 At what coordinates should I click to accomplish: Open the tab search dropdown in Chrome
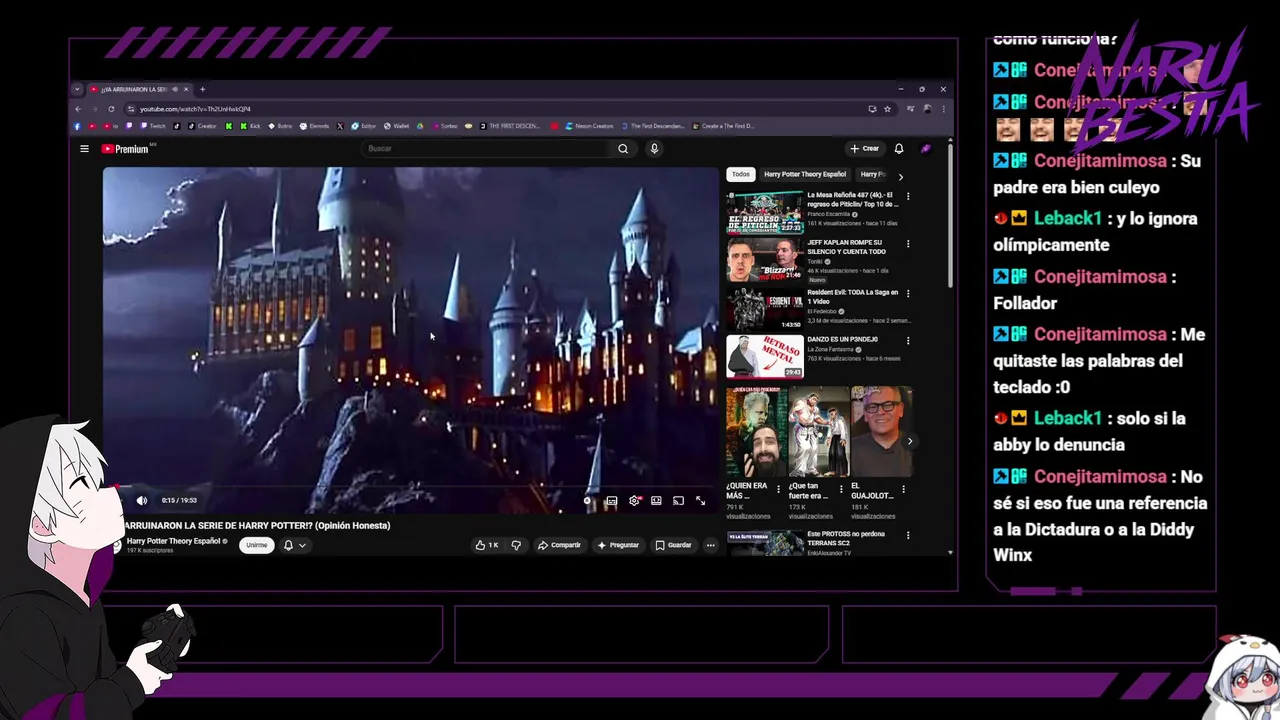(x=77, y=89)
